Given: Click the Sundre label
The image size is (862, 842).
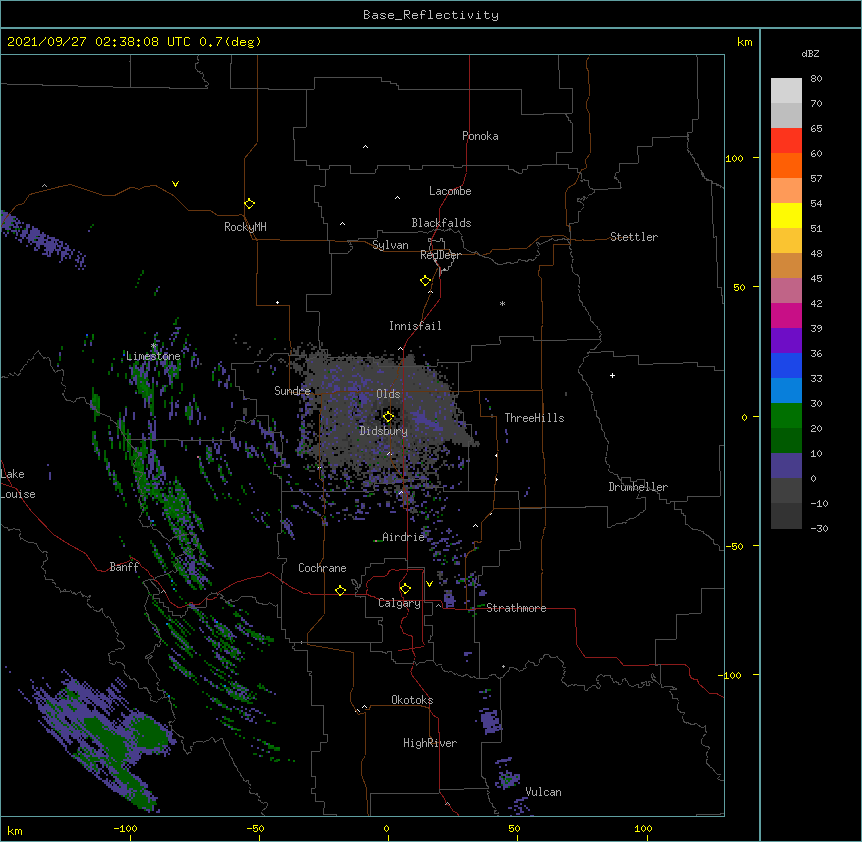Looking at the screenshot, I should pos(292,391).
